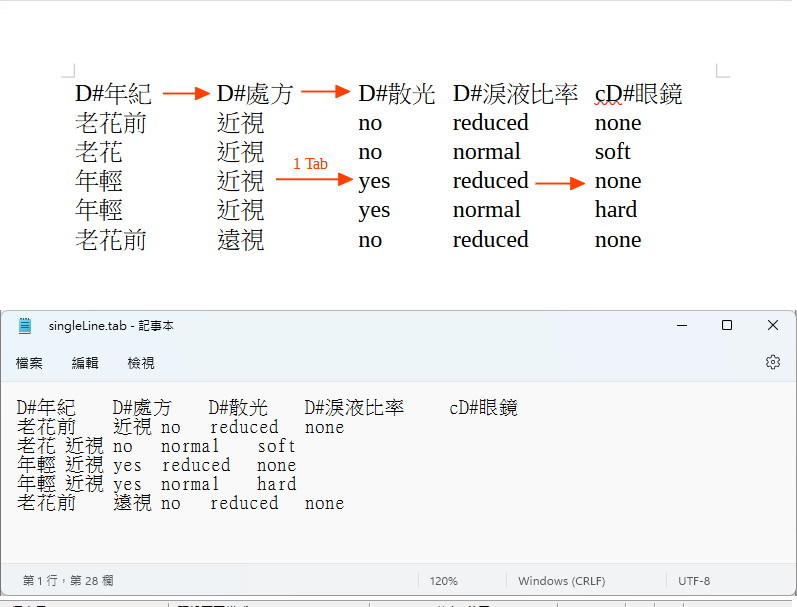The image size is (797, 607).
Task: Maximize the Notepad window
Action: tap(727, 326)
